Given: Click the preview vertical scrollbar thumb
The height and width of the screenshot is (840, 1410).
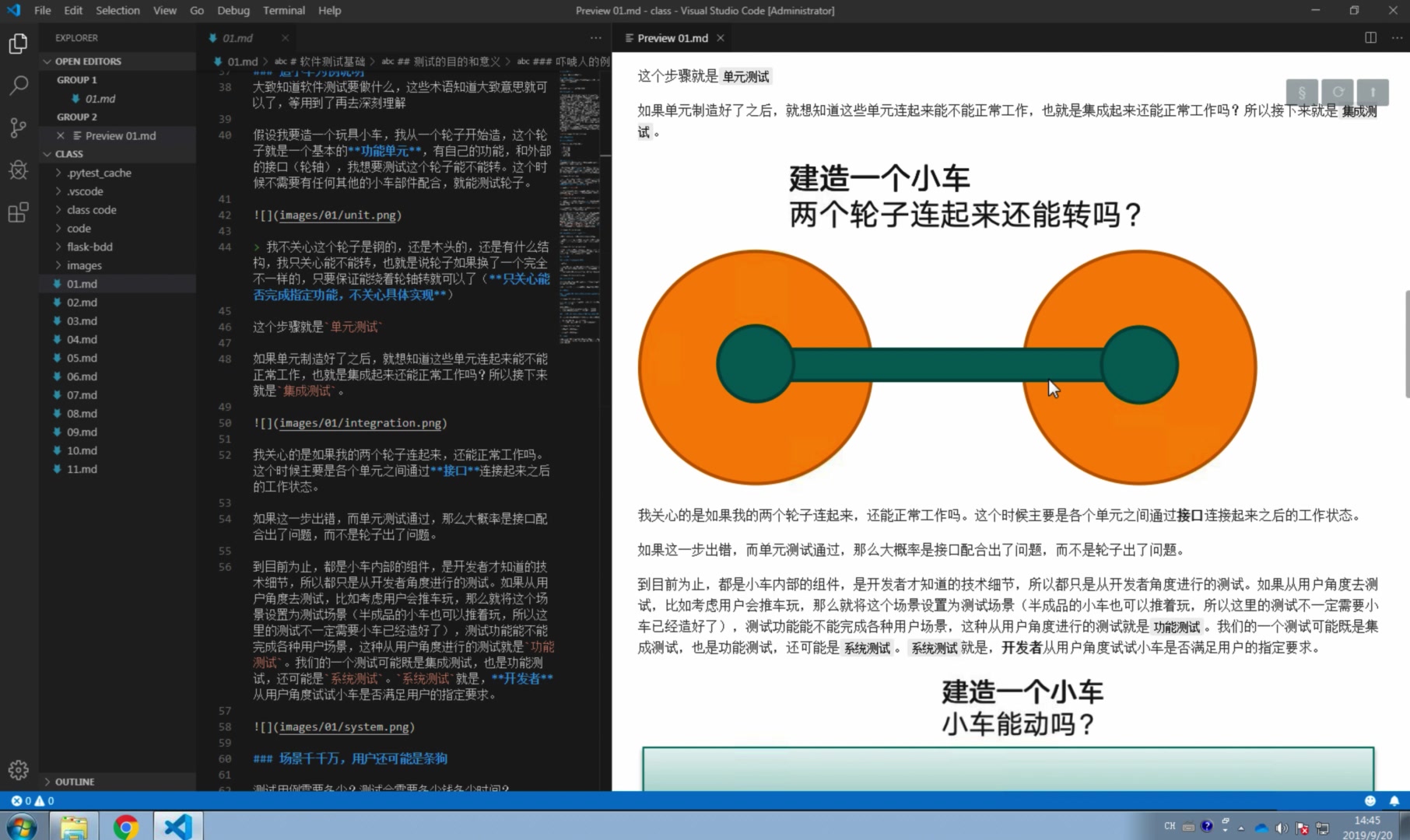Looking at the screenshot, I should pyautogui.click(x=1406, y=343).
